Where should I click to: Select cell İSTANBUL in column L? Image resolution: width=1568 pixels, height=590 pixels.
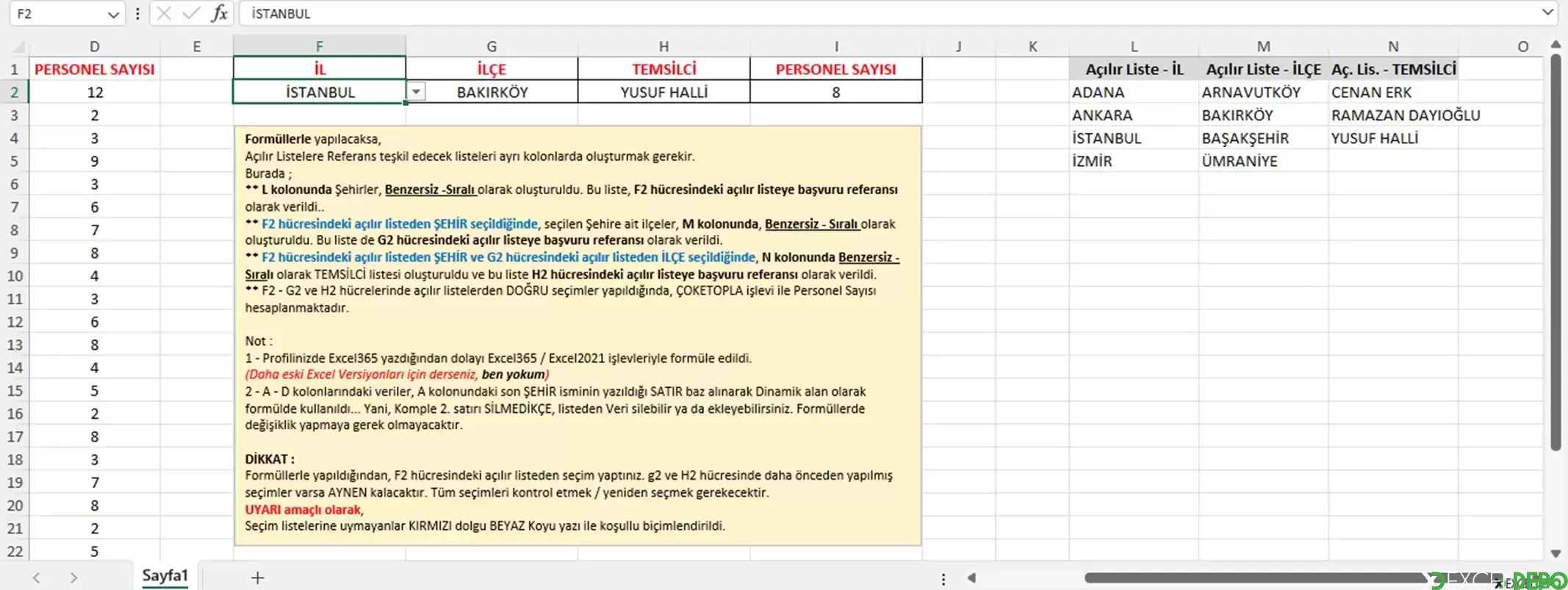1134,138
